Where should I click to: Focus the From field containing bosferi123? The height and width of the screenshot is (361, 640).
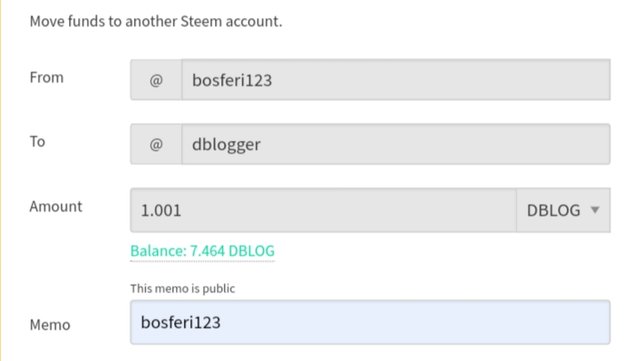click(x=396, y=80)
